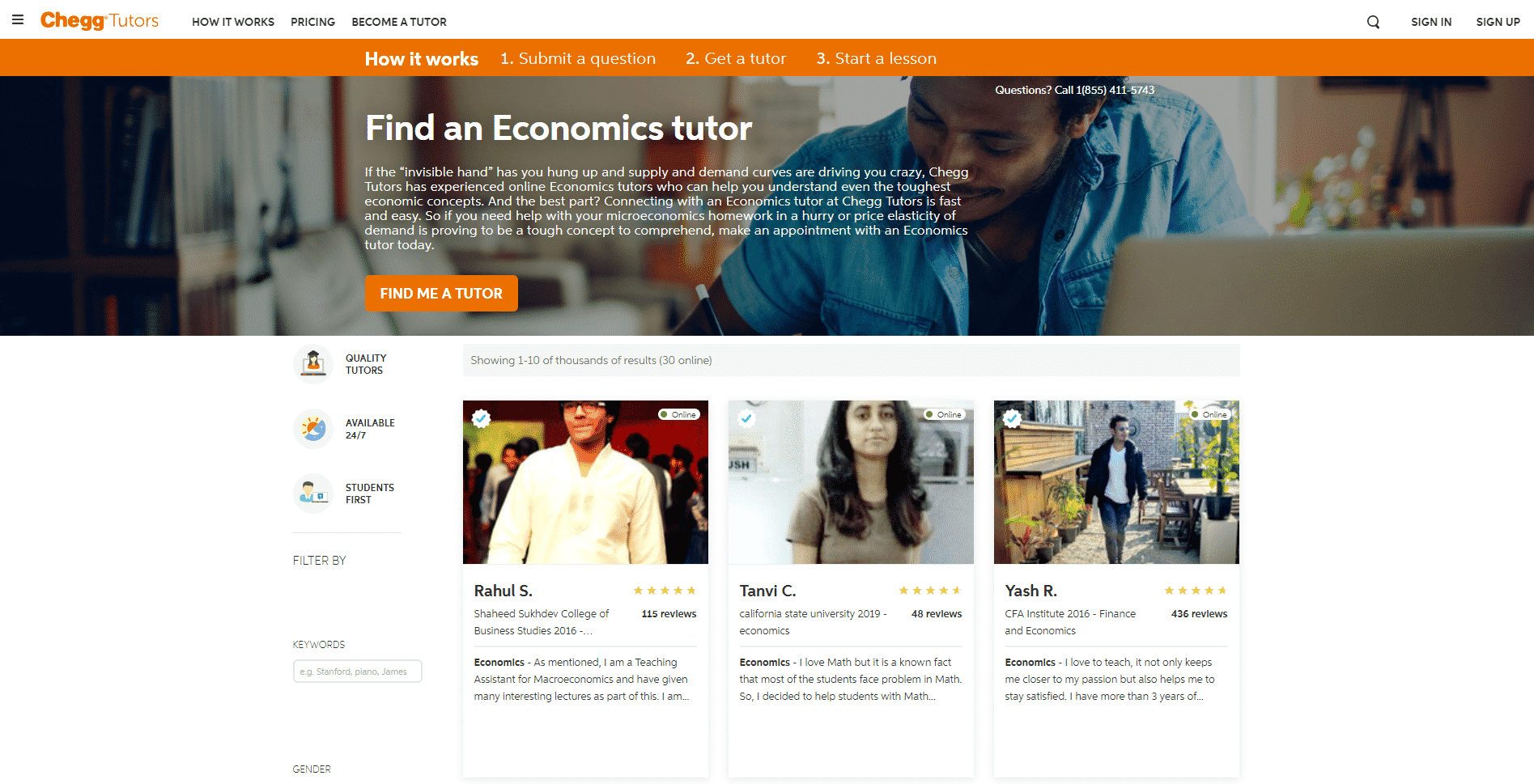Click Yash's Economics description text
Viewport: 1534px width, 784px height.
(1110, 680)
